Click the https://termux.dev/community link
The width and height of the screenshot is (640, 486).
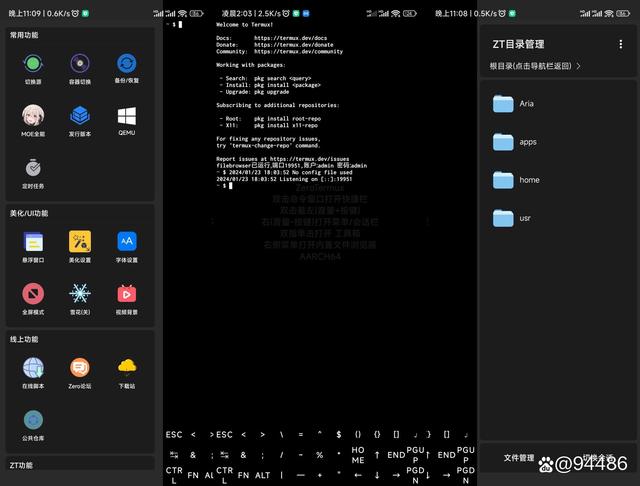point(298,52)
